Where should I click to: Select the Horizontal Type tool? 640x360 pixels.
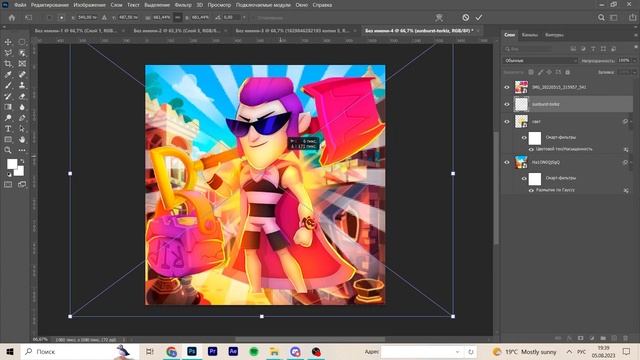point(8,129)
